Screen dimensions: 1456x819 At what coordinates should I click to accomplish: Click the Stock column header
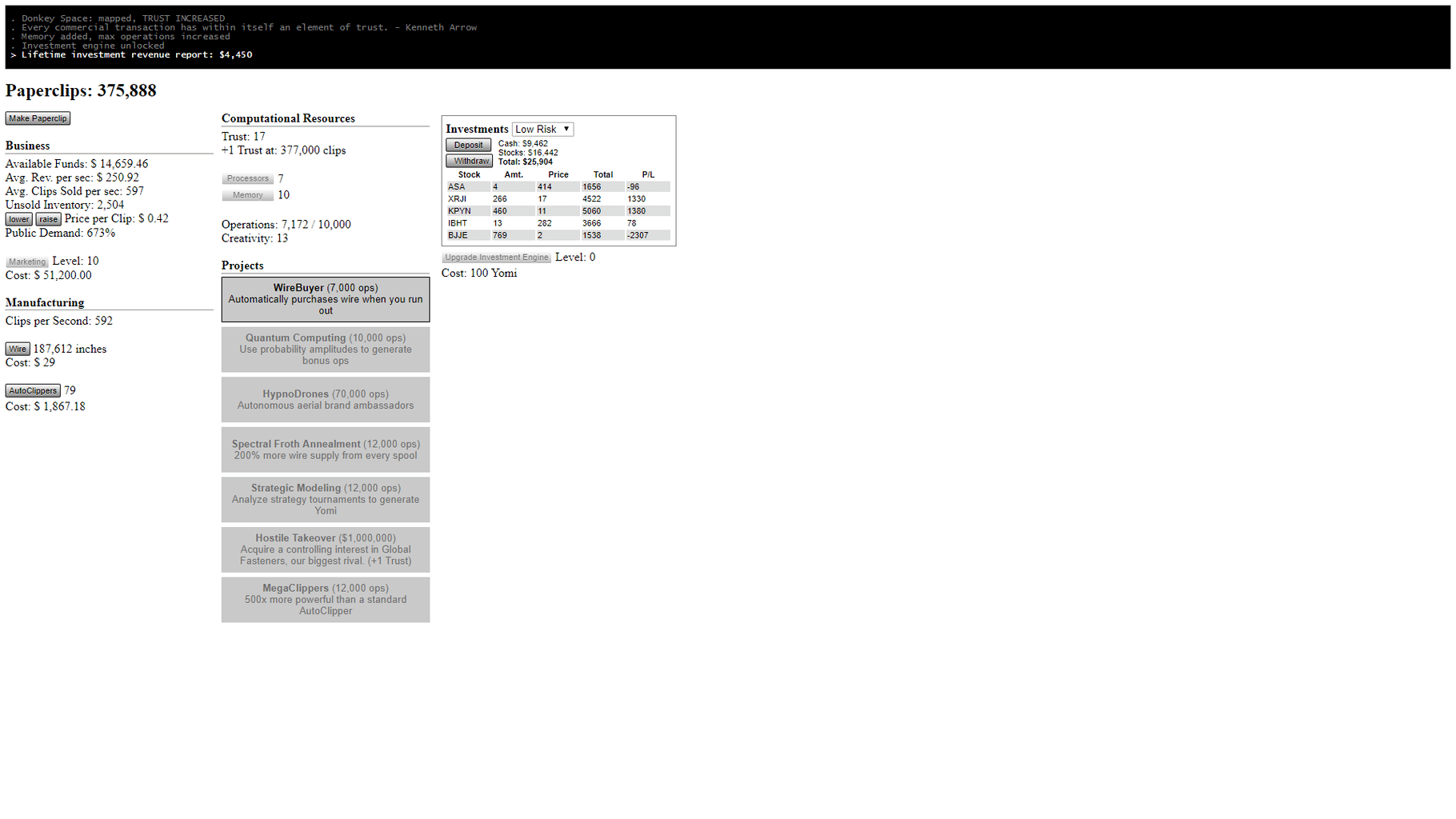tap(469, 174)
